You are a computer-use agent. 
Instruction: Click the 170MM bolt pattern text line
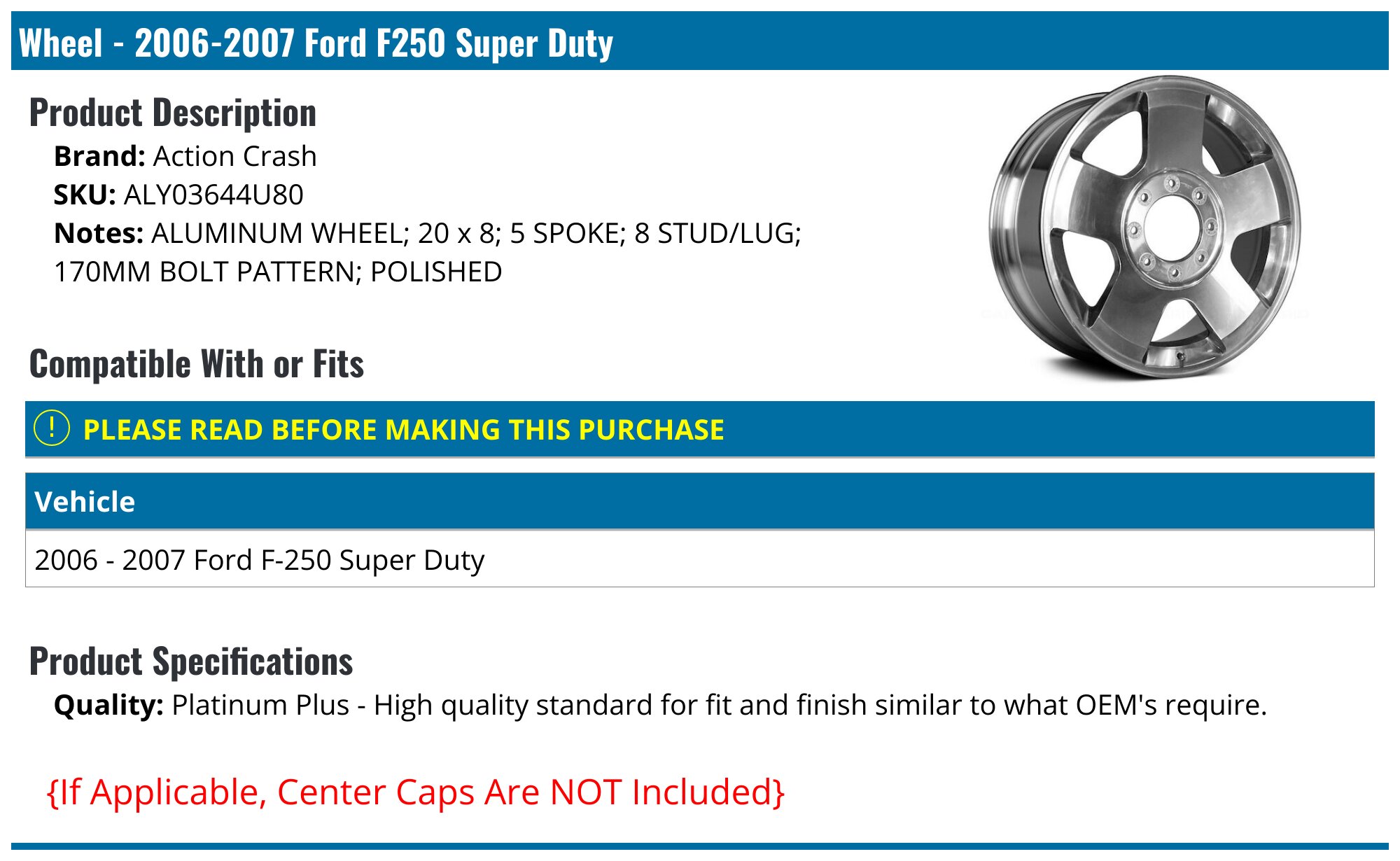tap(278, 272)
